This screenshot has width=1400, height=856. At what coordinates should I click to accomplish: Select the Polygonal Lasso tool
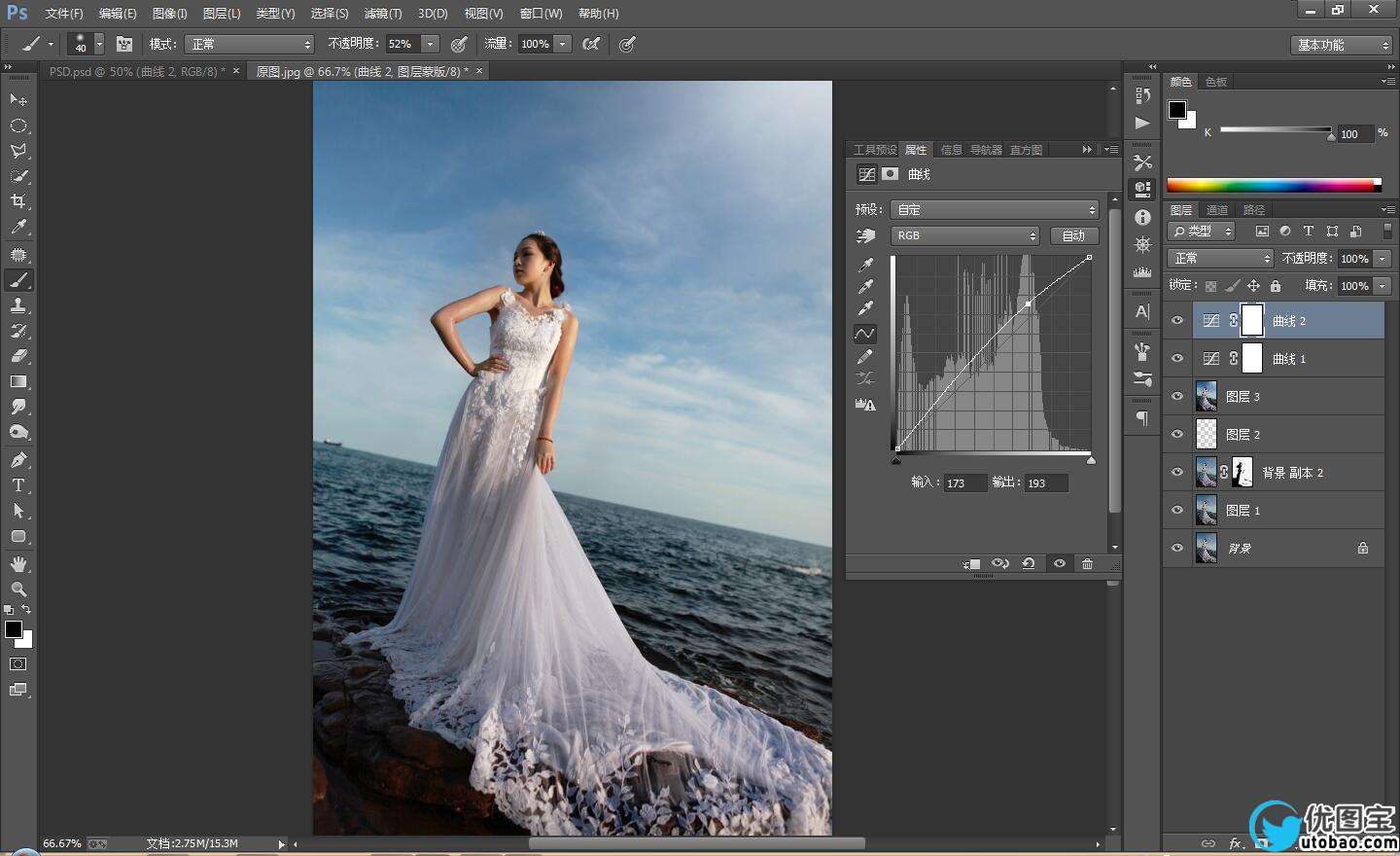click(x=18, y=151)
